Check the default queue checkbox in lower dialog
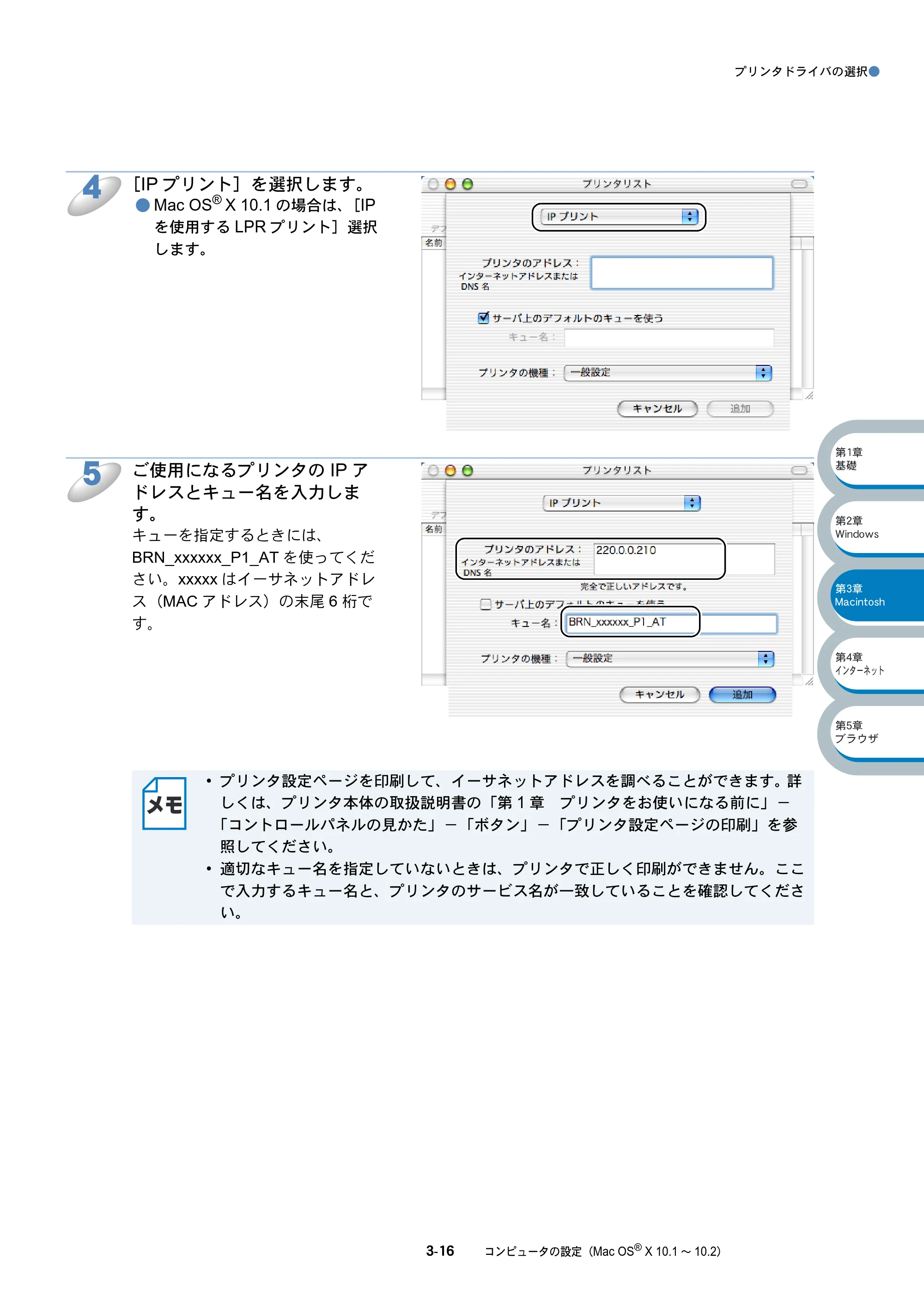 (x=486, y=604)
